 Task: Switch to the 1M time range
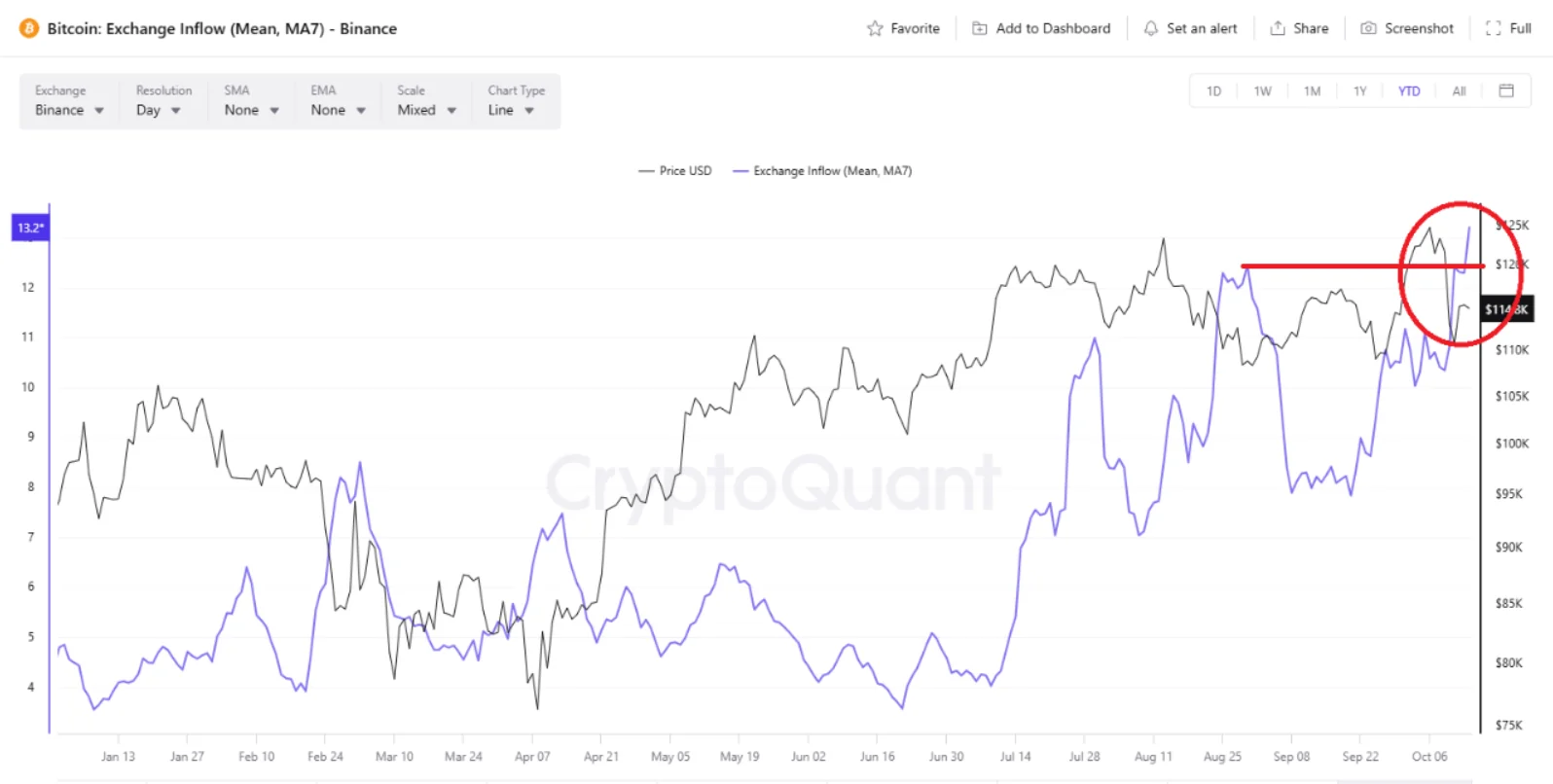point(1313,91)
